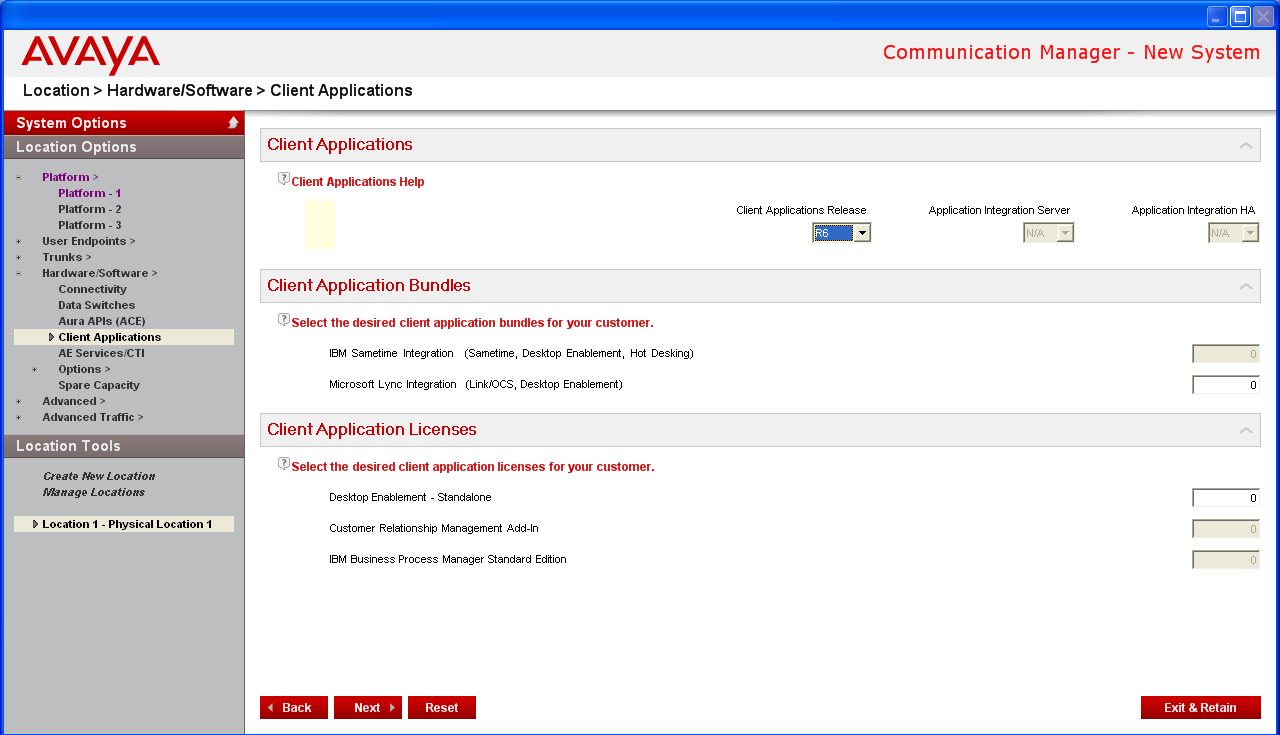This screenshot has height=735, width=1280.
Task: Collapse Client Application Bundles section chevron
Action: pyautogui.click(x=1246, y=287)
